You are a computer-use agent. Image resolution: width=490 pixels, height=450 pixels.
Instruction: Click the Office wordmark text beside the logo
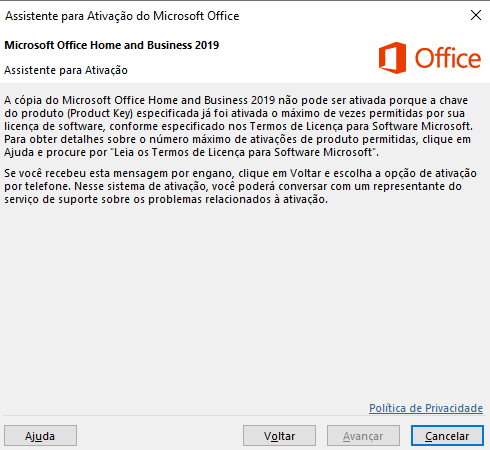point(448,58)
